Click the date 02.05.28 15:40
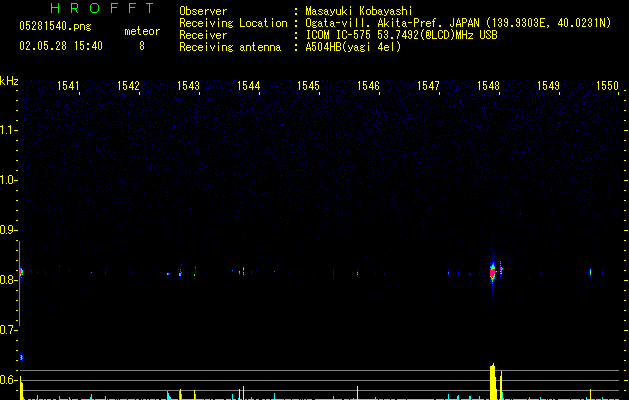 [61, 46]
